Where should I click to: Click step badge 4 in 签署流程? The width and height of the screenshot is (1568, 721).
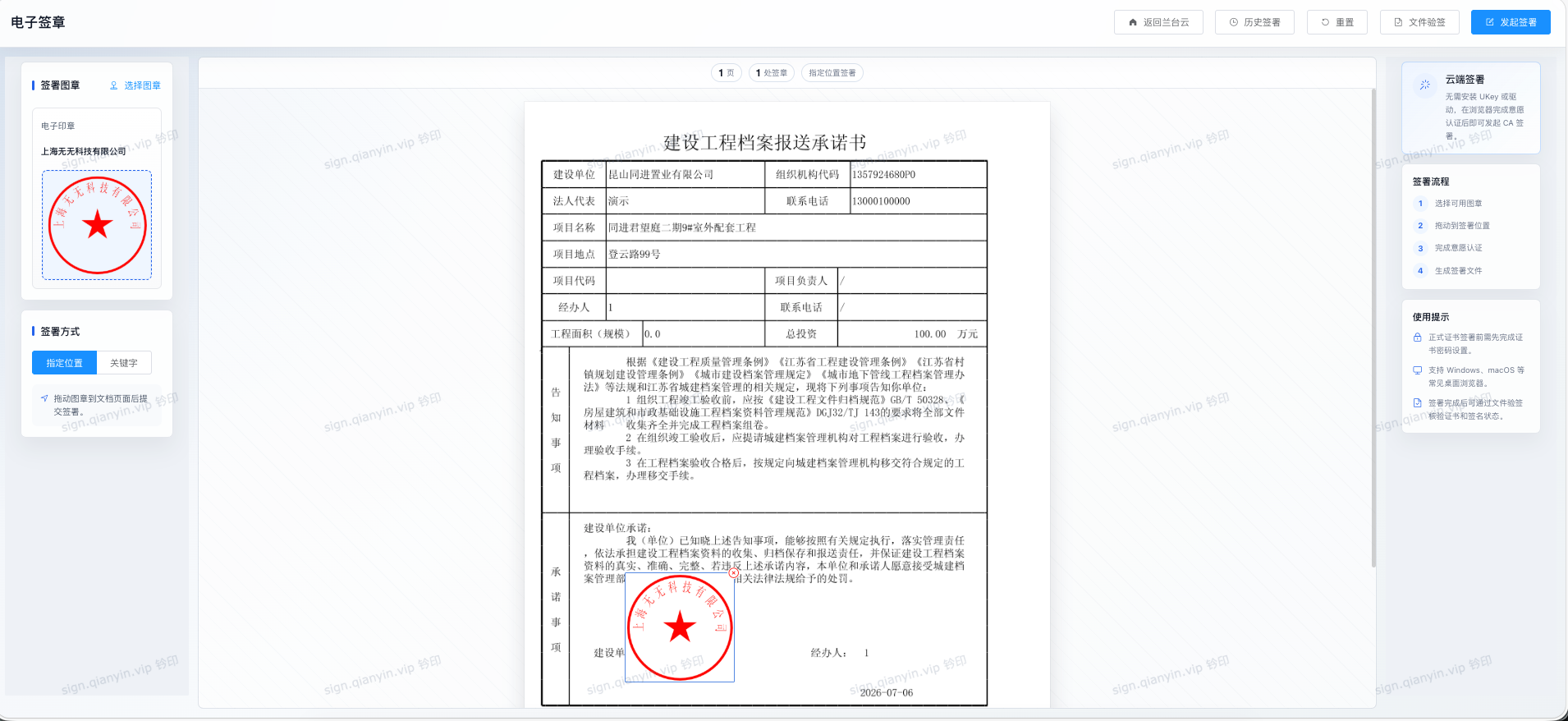[1420, 271]
